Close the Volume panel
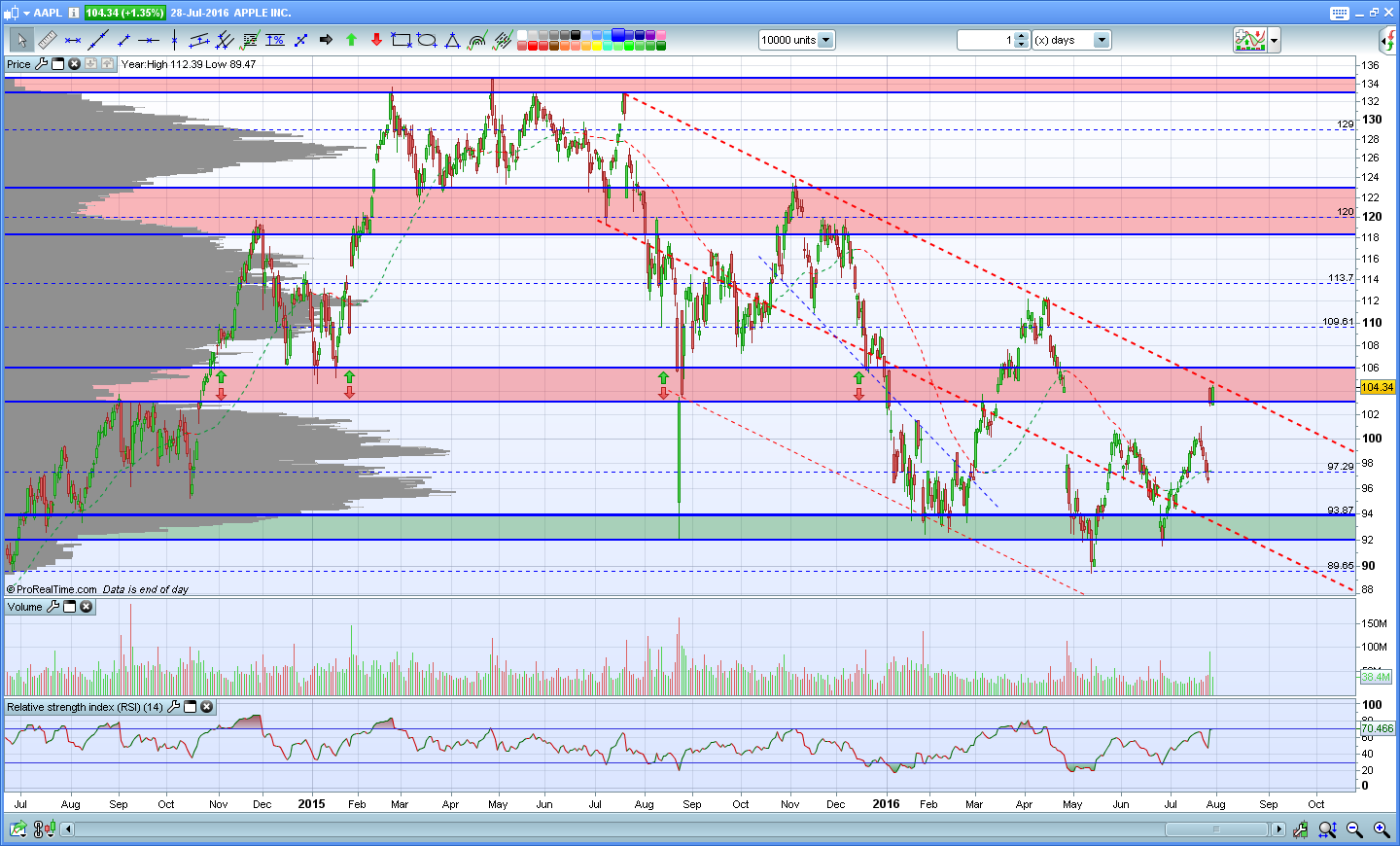 coord(86,607)
